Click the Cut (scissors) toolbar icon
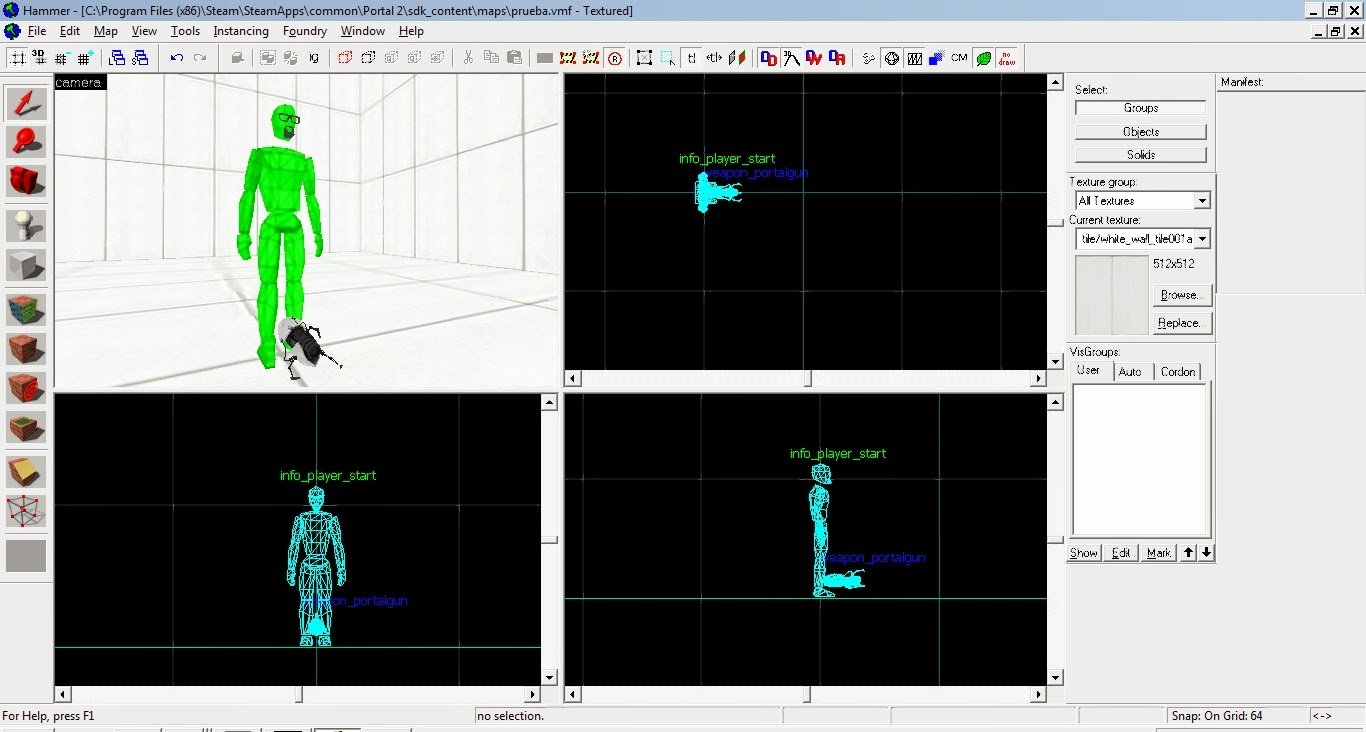 pyautogui.click(x=467, y=58)
